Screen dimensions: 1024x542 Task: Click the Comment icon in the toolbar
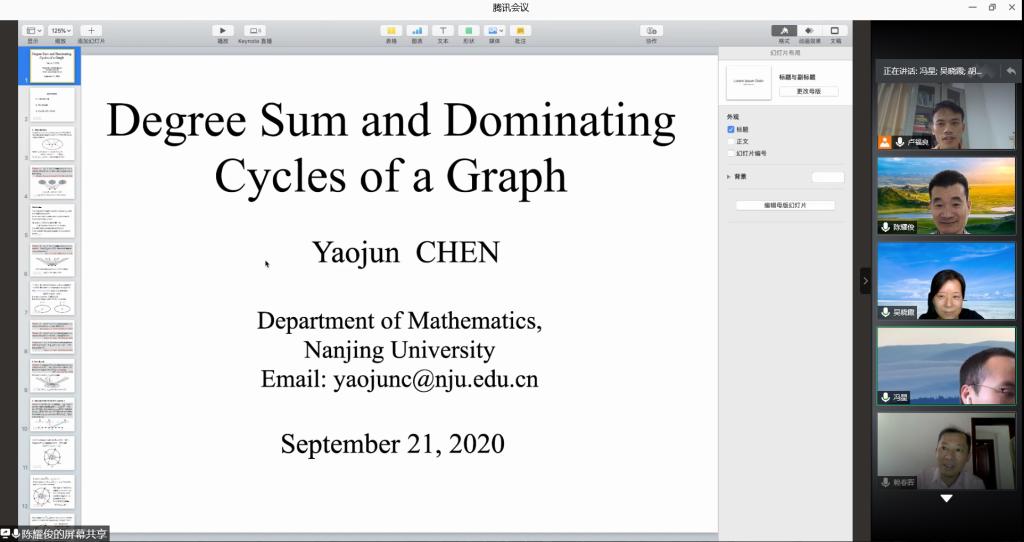pos(520,31)
